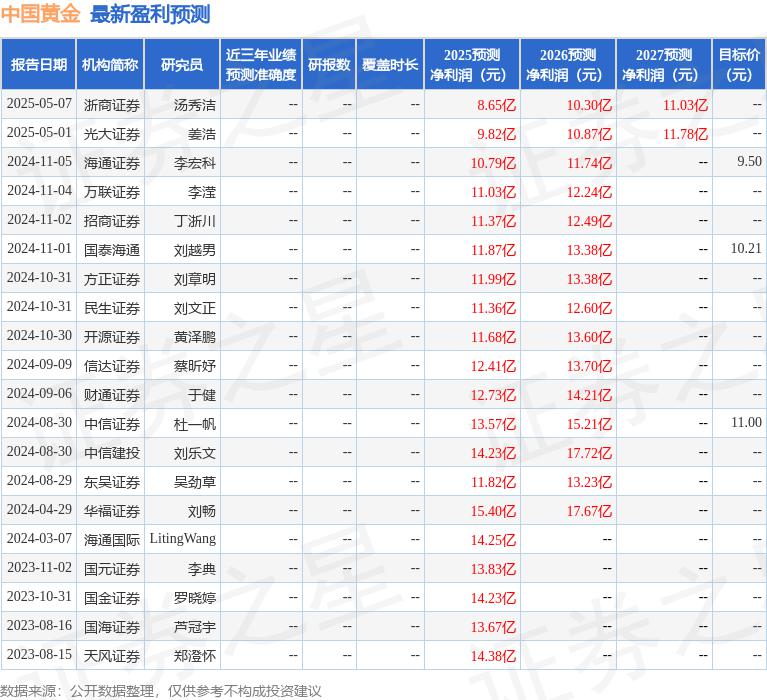Open the 中信建投 row institution name

click(x=111, y=452)
